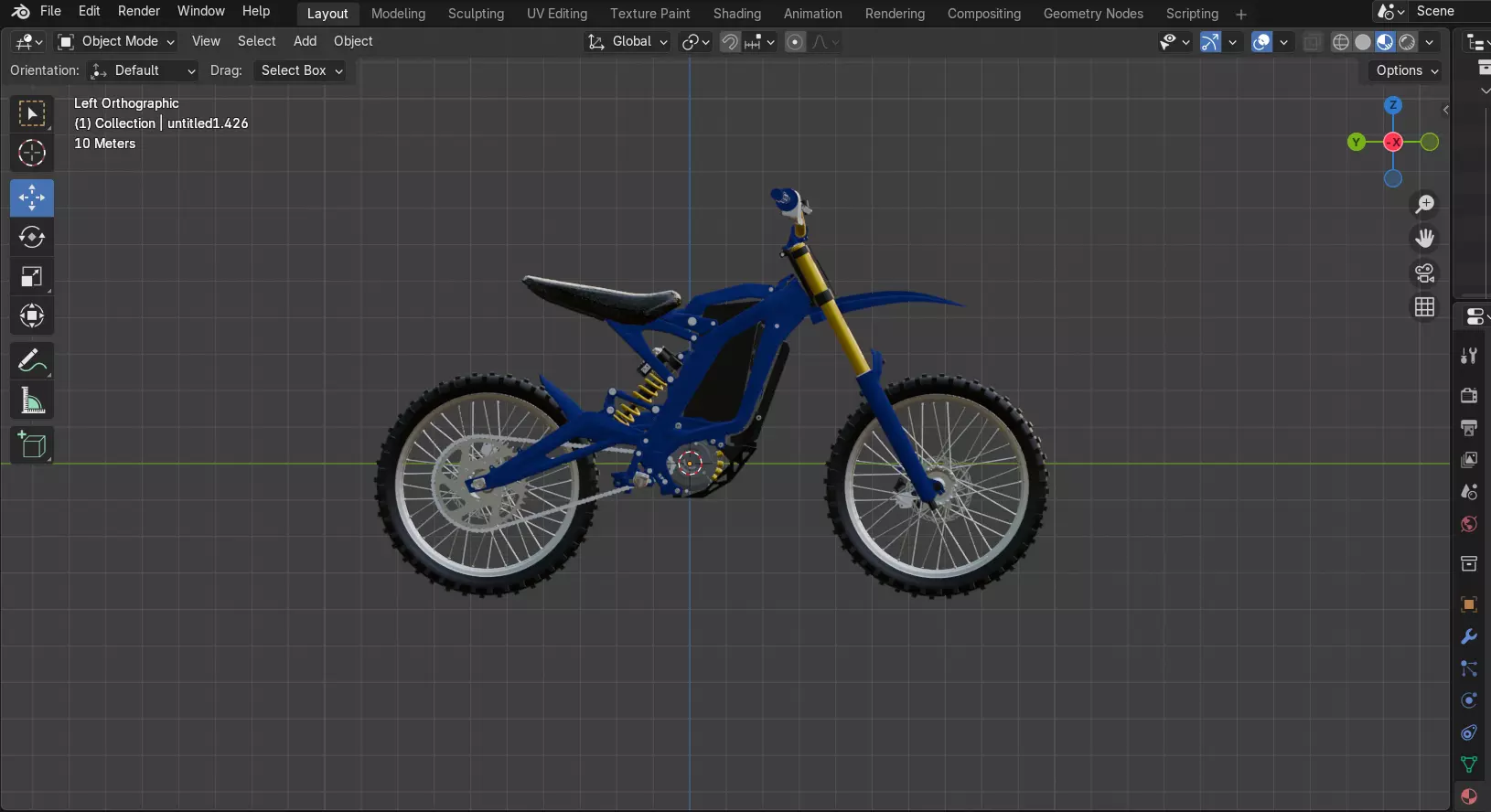Expand the Options dropdown

[1407, 70]
